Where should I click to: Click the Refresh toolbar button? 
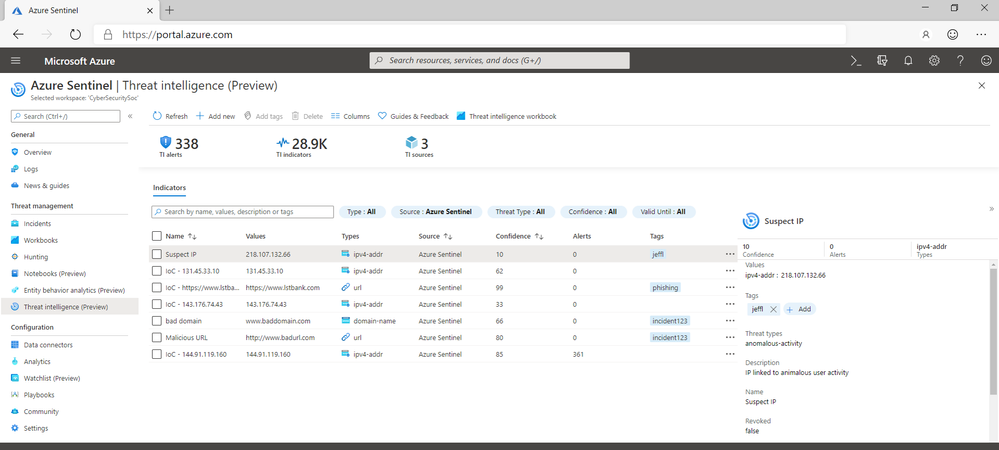tap(170, 116)
